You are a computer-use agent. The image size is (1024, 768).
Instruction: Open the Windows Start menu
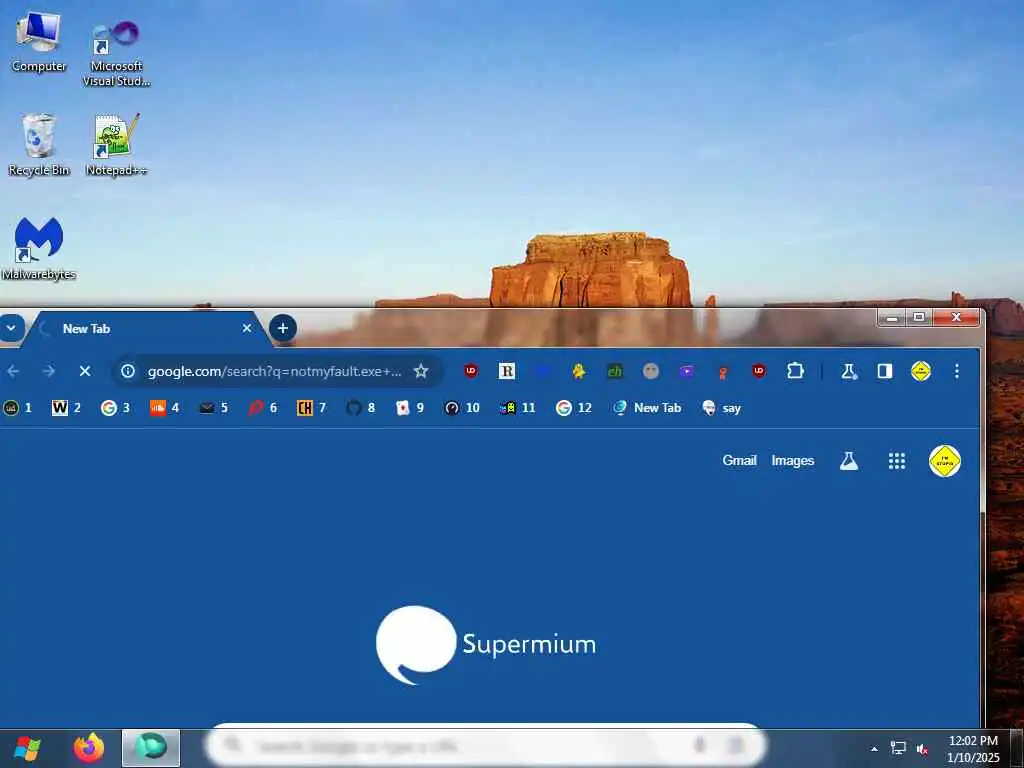(x=27, y=748)
